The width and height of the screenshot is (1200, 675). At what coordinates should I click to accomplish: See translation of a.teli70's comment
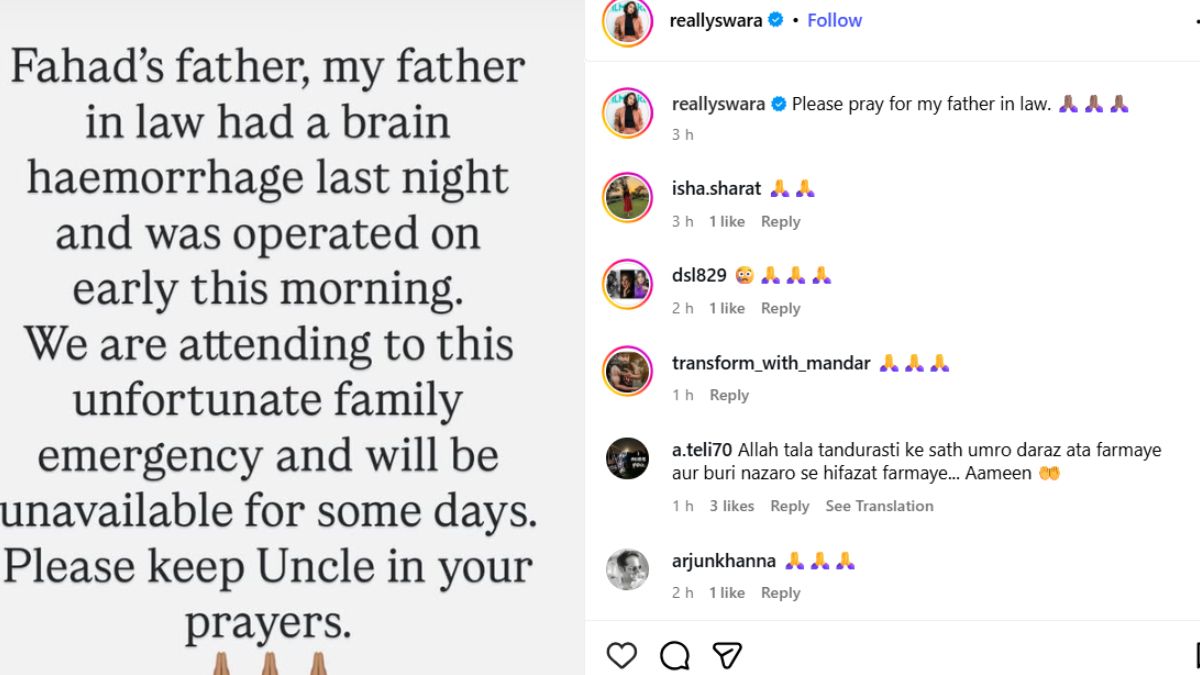pyautogui.click(x=879, y=506)
